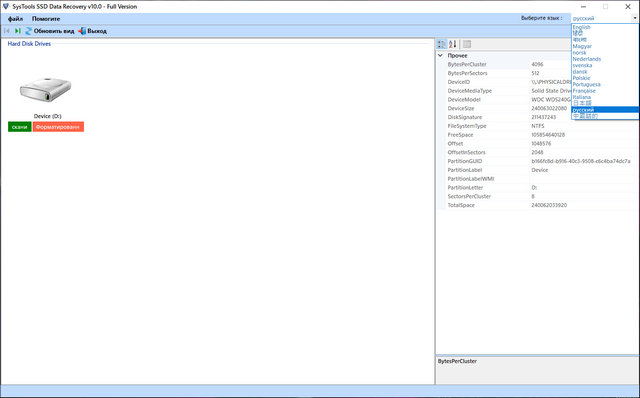
Task: Switch property grid to categorized view icon
Action: tap(442, 44)
